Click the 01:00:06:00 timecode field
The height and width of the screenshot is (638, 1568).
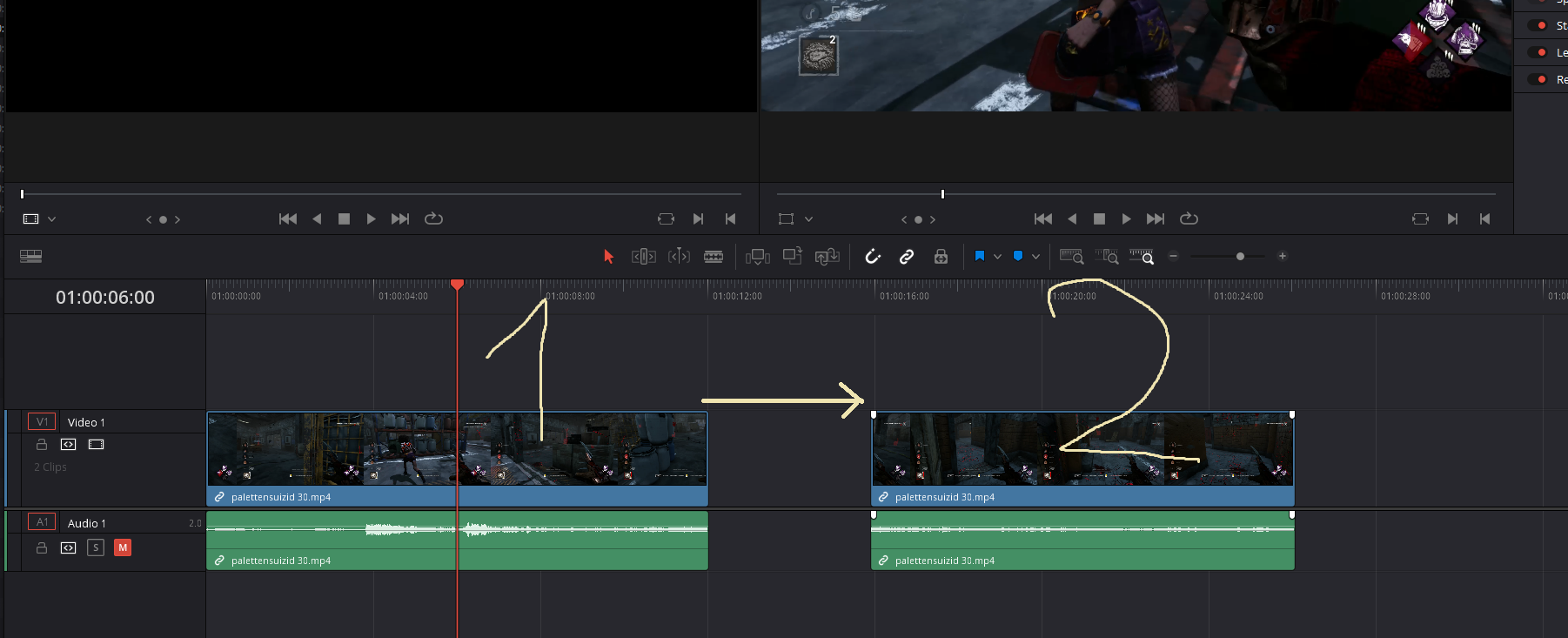click(x=105, y=298)
